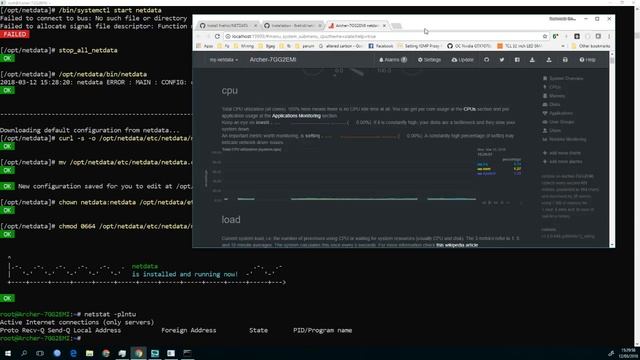Open 'this wikipedia article' link under load
Viewport: 640px width, 360px height.
pyautogui.click(x=457, y=245)
